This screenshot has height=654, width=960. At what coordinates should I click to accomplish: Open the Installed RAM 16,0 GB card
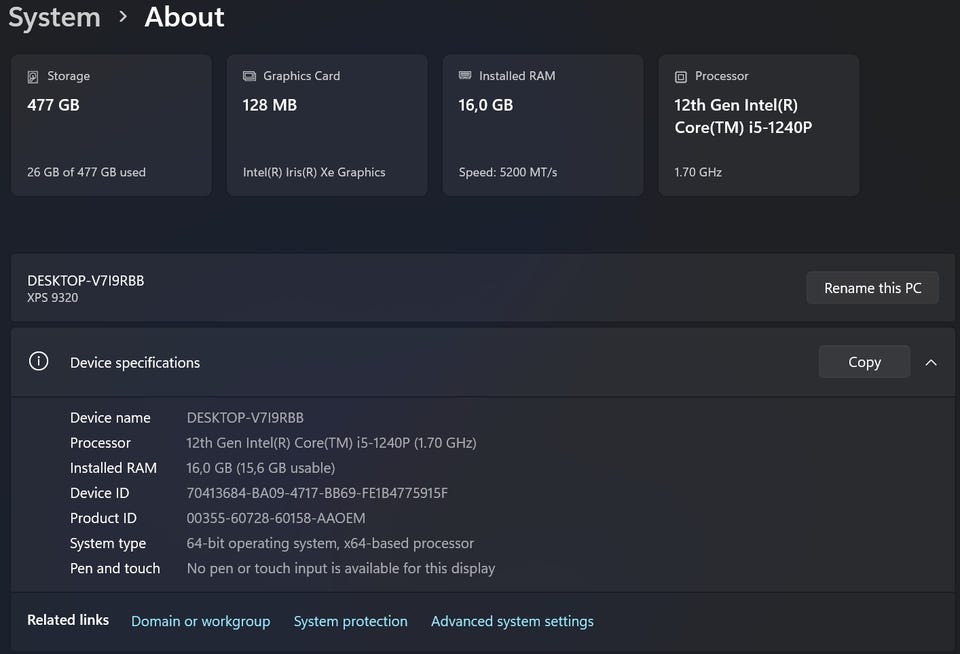[x=543, y=126]
